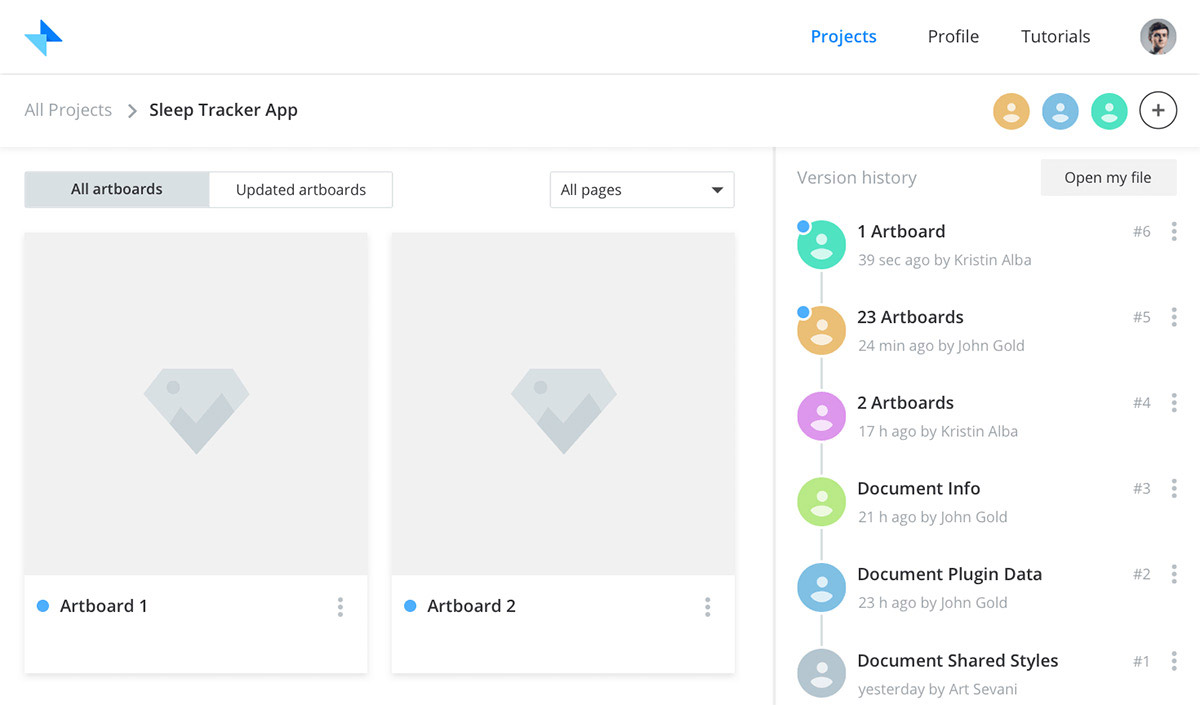
Task: Click the teal collaborator avatar in header
Action: click(1109, 111)
